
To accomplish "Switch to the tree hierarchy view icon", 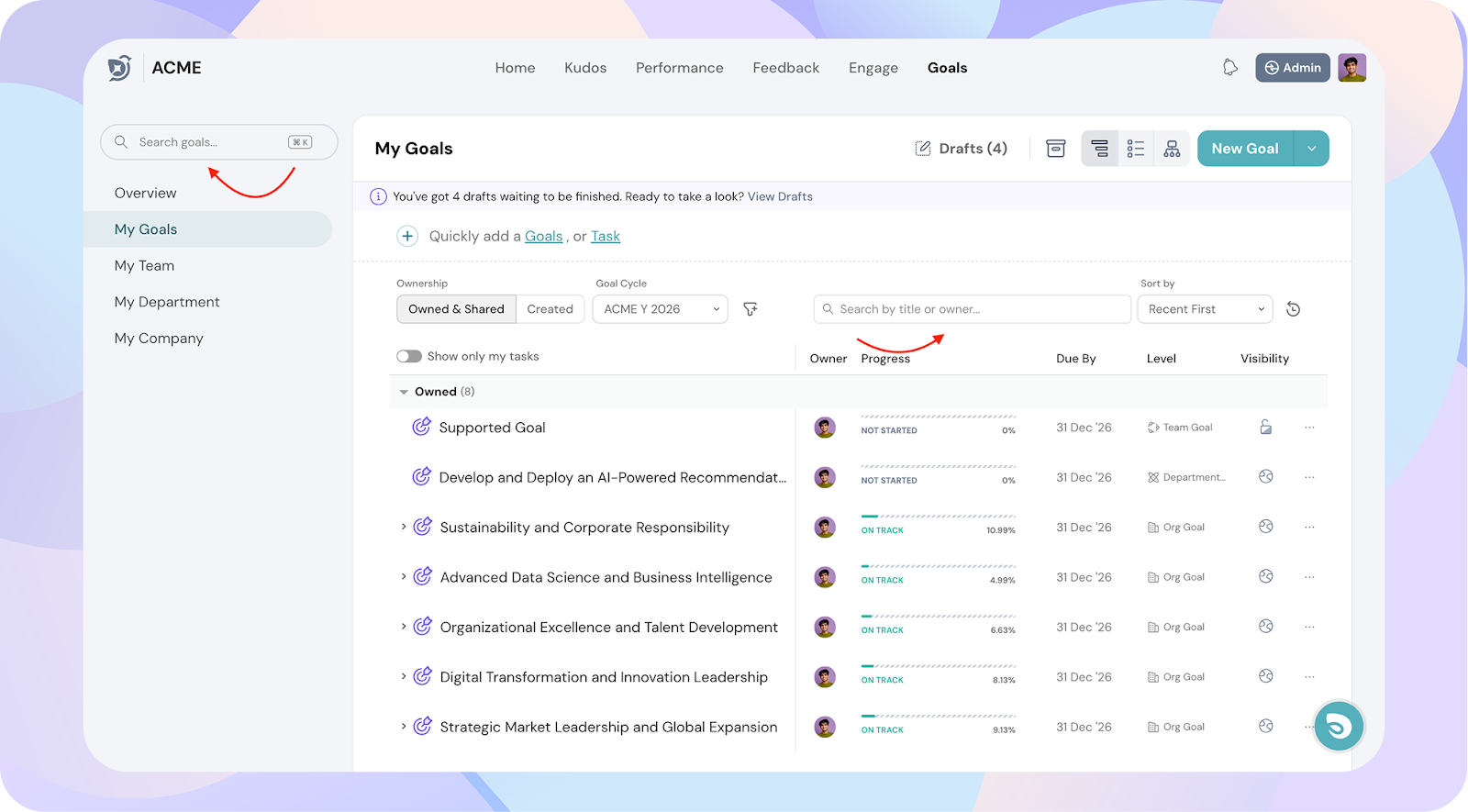I will pyautogui.click(x=1100, y=149).
